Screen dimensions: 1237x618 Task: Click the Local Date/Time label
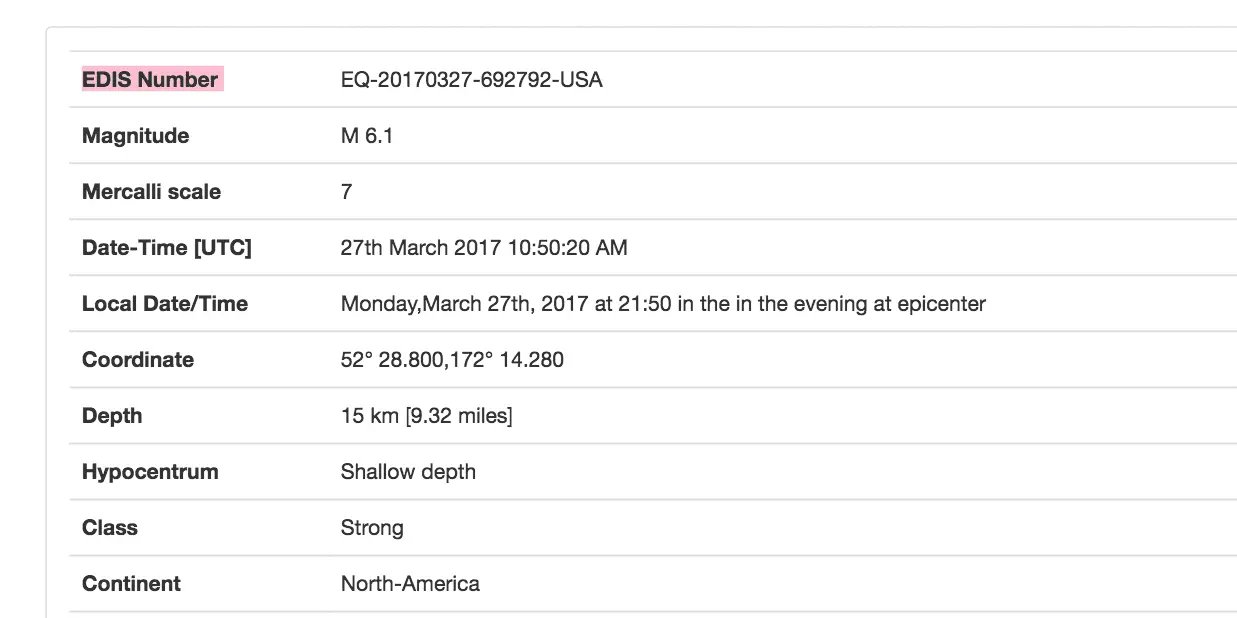[164, 304]
